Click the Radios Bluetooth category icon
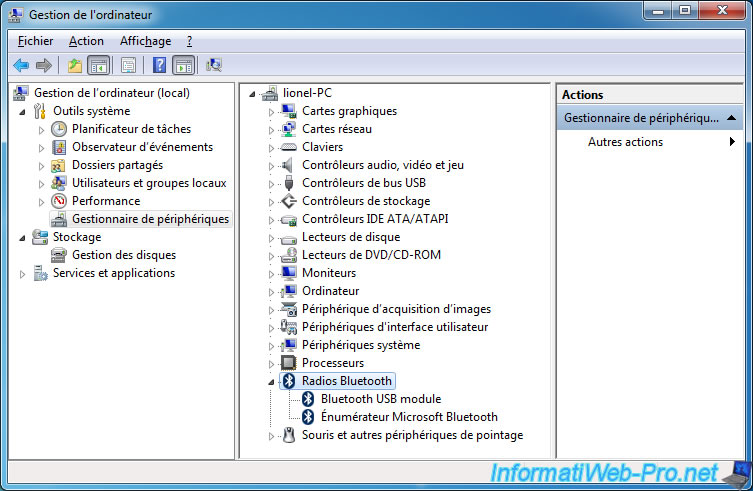 (x=289, y=381)
